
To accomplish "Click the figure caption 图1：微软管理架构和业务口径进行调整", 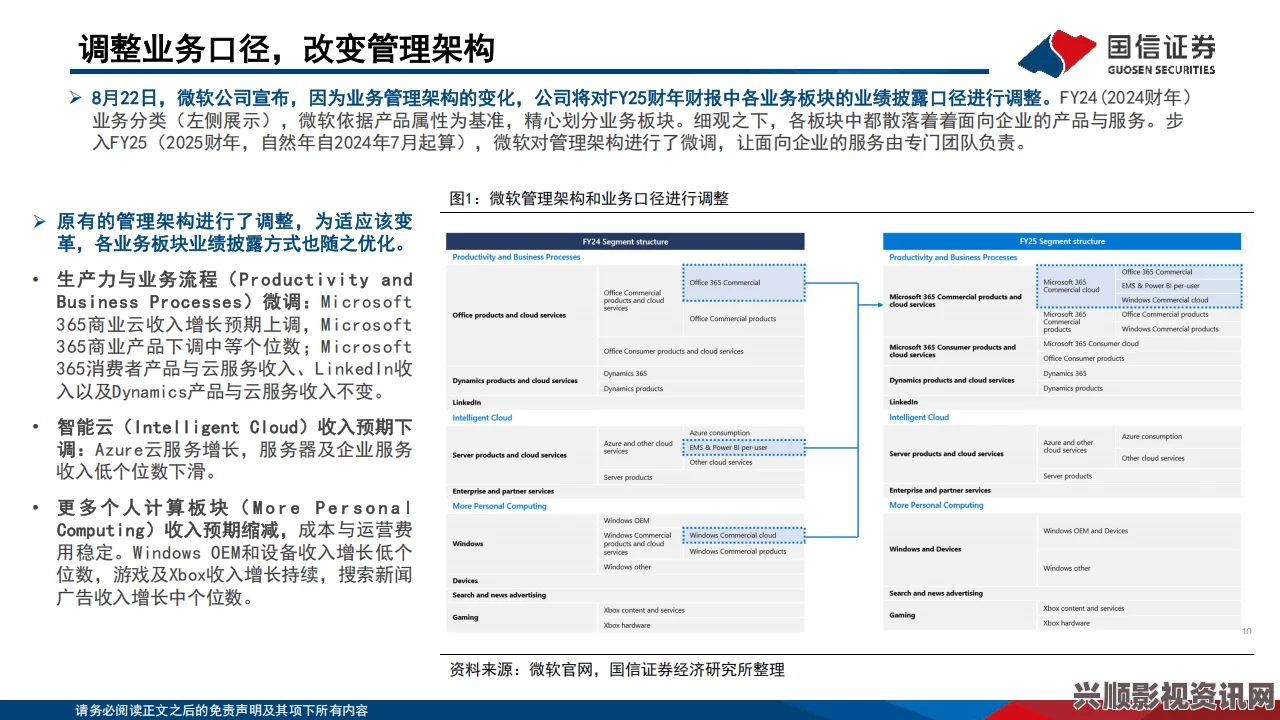I will point(589,199).
